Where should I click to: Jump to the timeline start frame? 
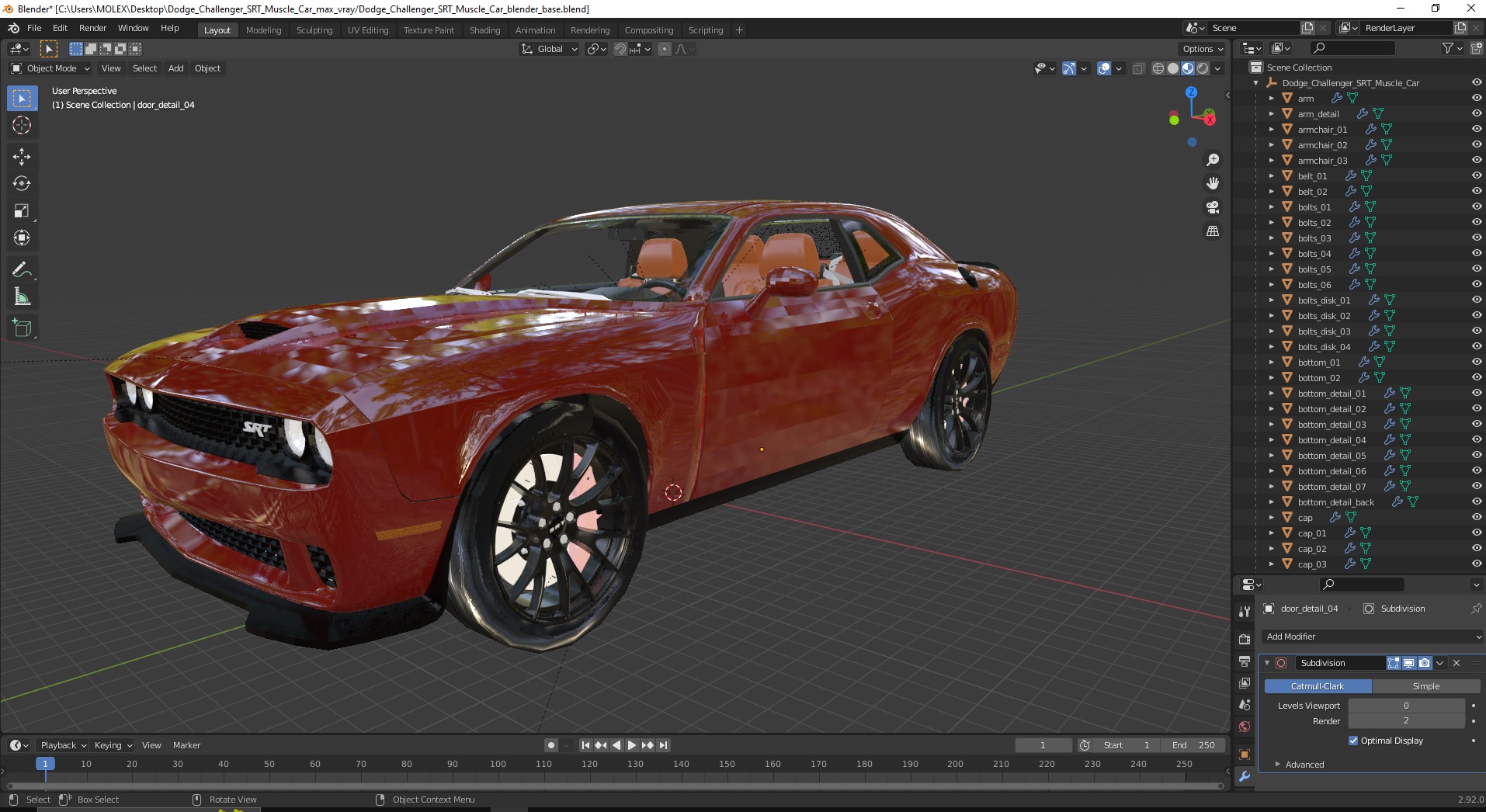(586, 745)
